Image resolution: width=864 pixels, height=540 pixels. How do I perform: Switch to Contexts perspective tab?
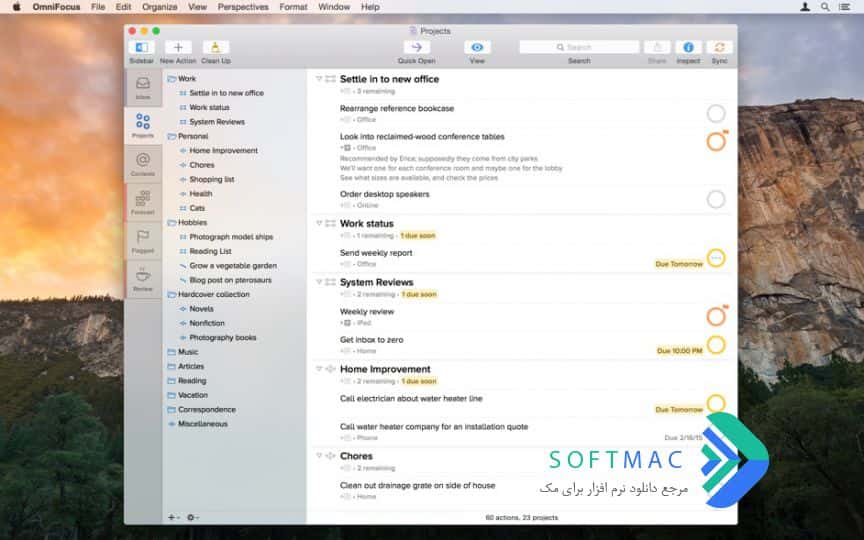[143, 164]
